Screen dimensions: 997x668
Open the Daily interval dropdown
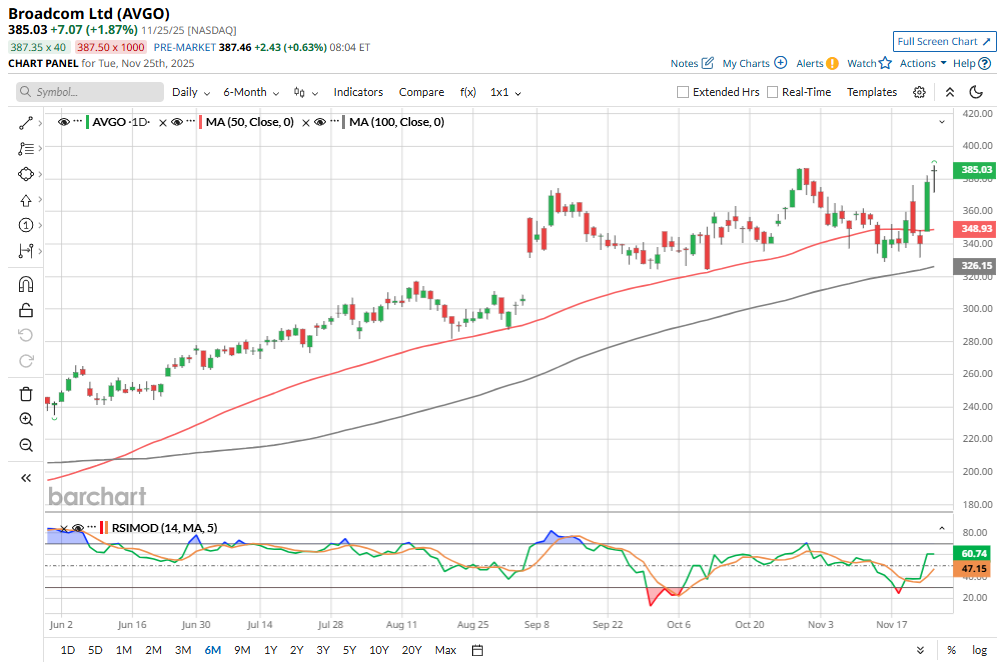[x=191, y=92]
